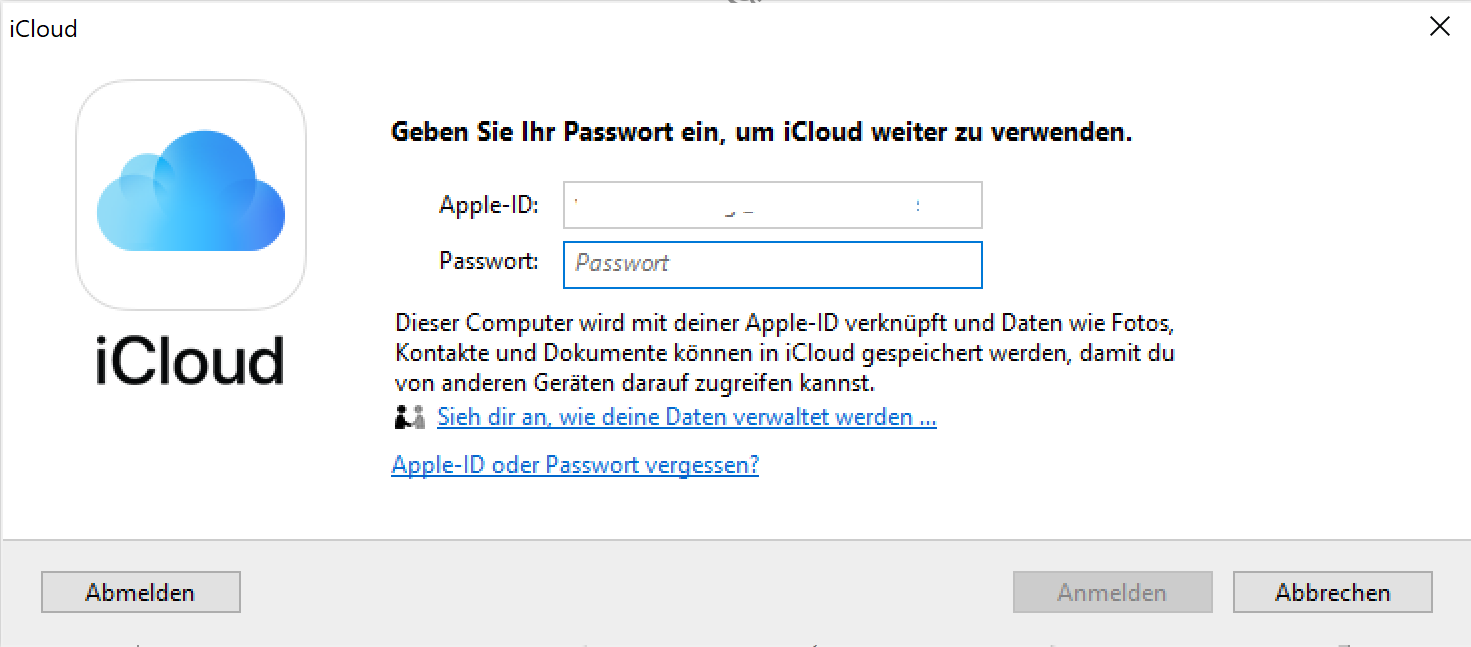This screenshot has width=1471, height=647.
Task: Click the 'Geben Sie Ihr Passwort ein' heading
Action: (761, 132)
